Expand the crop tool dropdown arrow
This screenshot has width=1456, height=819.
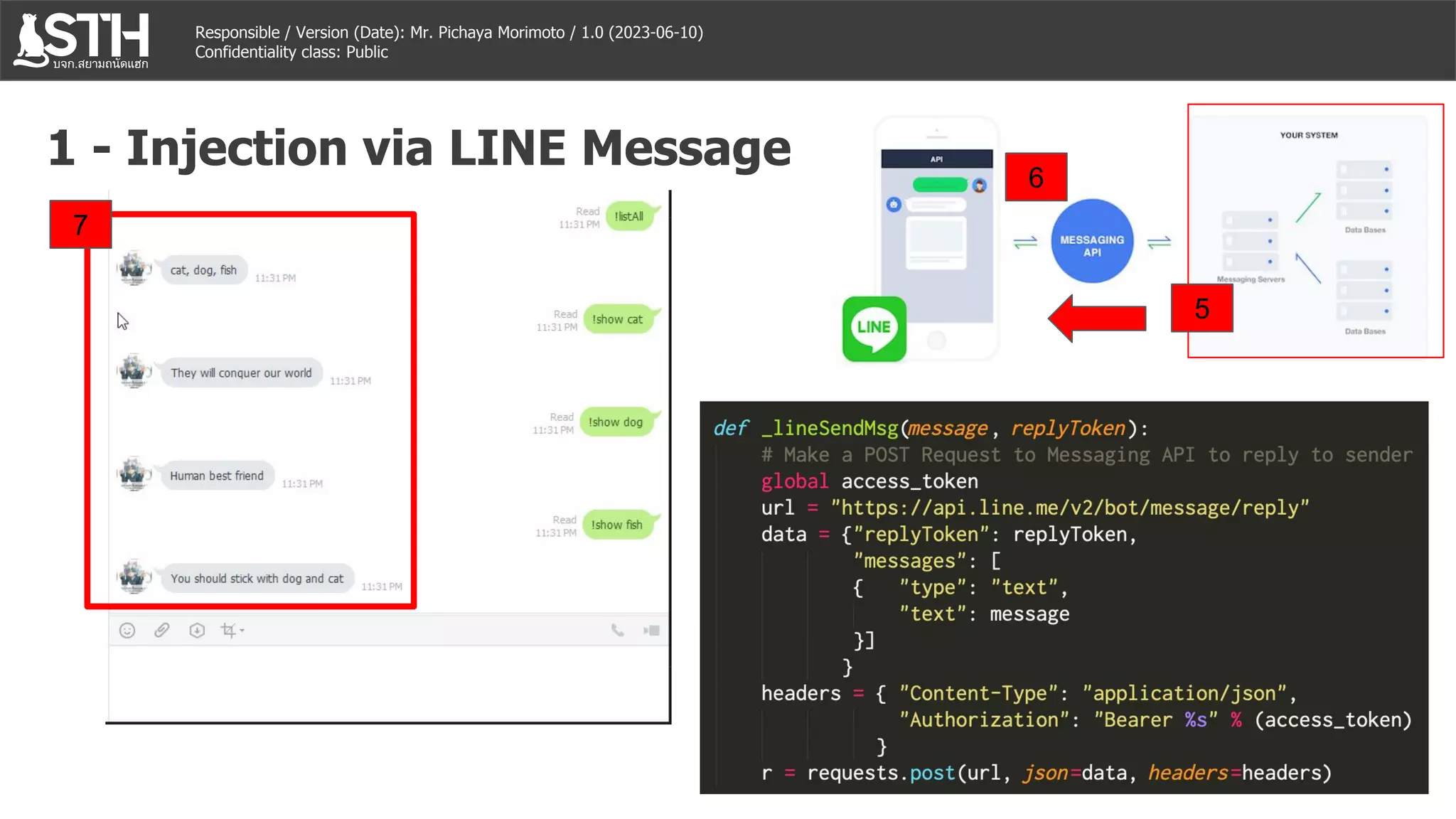pyautogui.click(x=242, y=631)
